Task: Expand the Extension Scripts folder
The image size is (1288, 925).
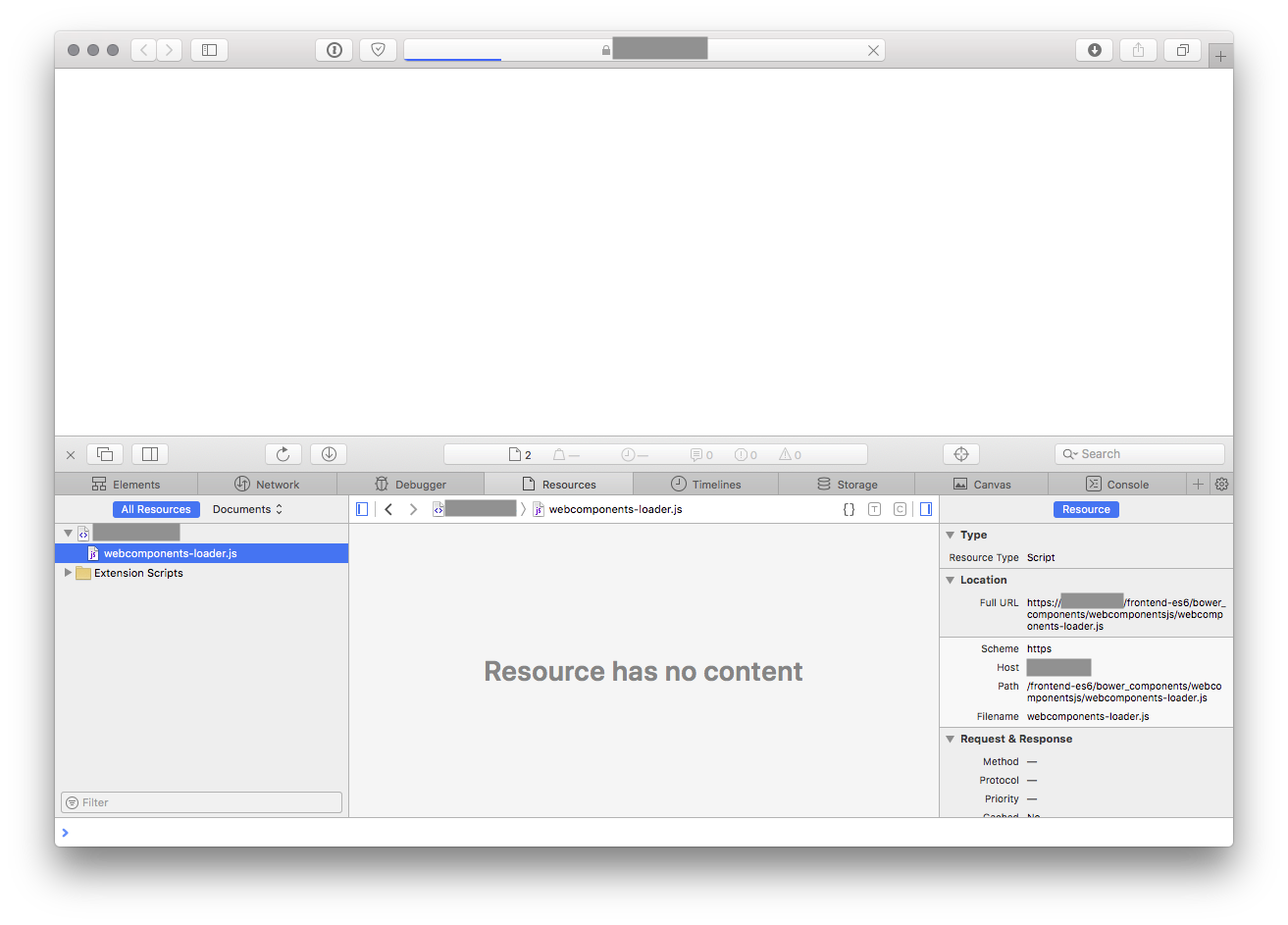Action: (67, 573)
